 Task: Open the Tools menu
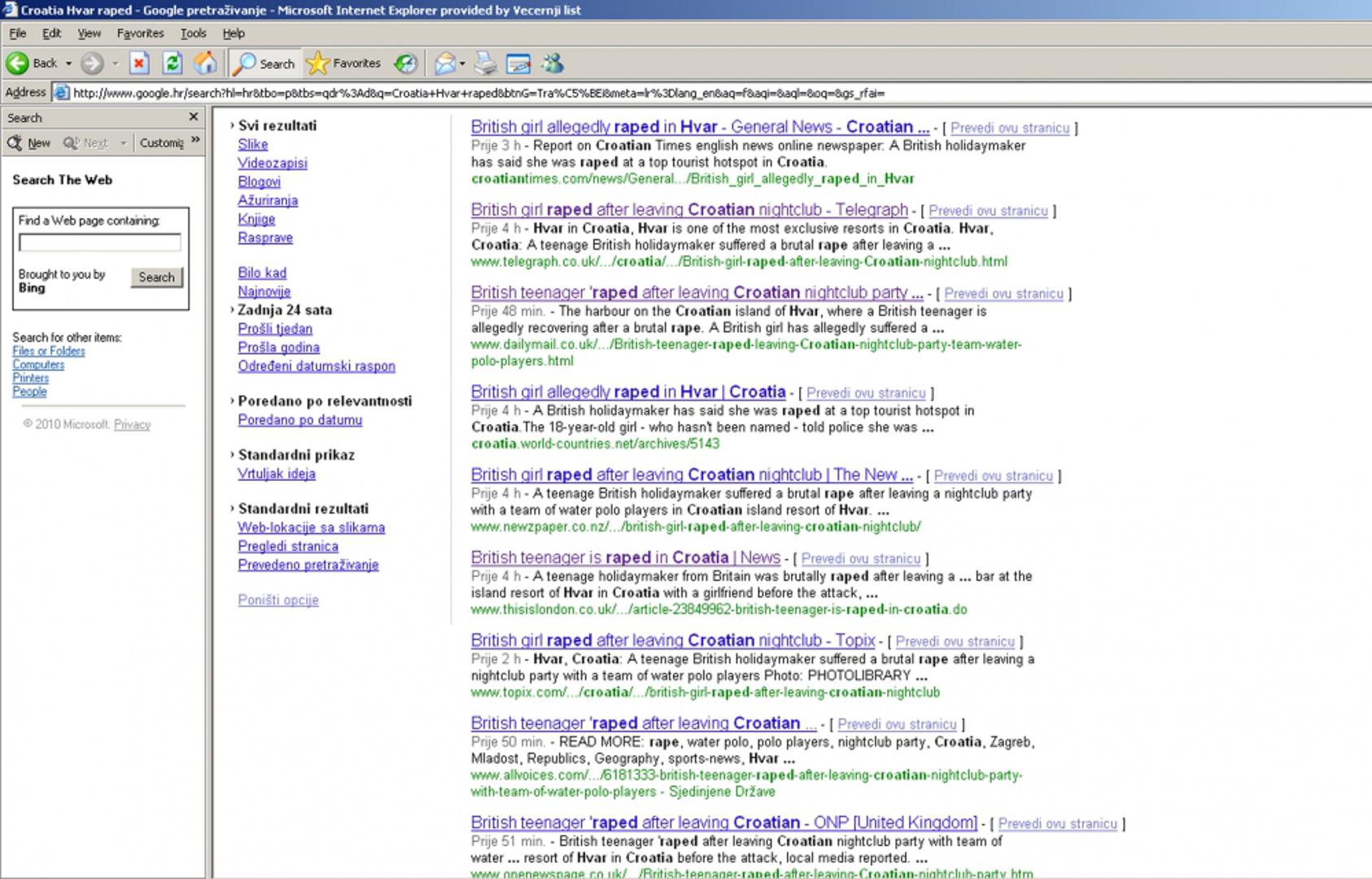193,33
